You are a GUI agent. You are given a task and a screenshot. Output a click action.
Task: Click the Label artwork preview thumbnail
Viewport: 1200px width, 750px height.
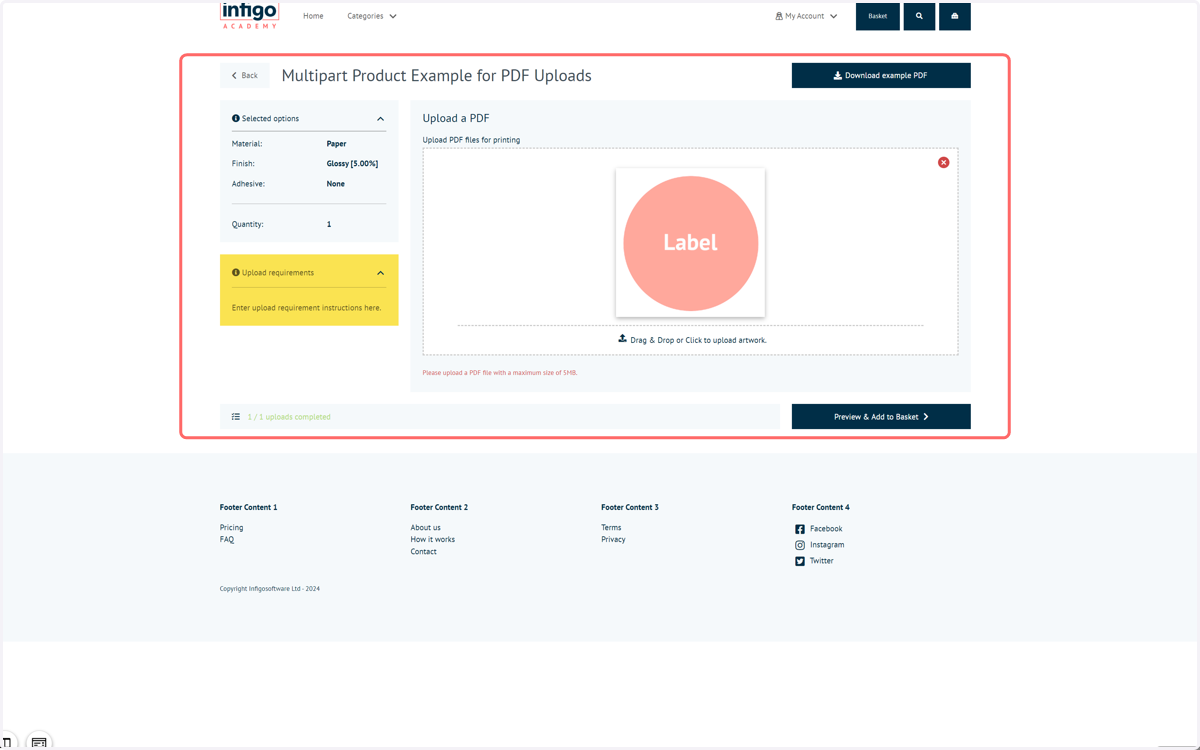pos(690,242)
